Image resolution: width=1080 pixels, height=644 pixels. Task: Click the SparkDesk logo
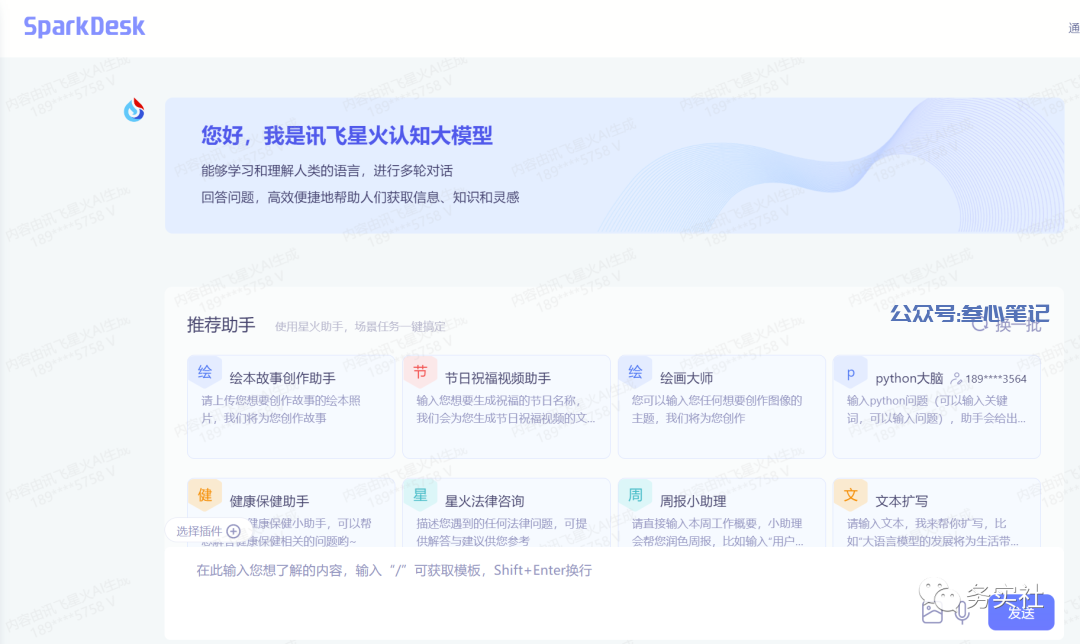click(84, 26)
